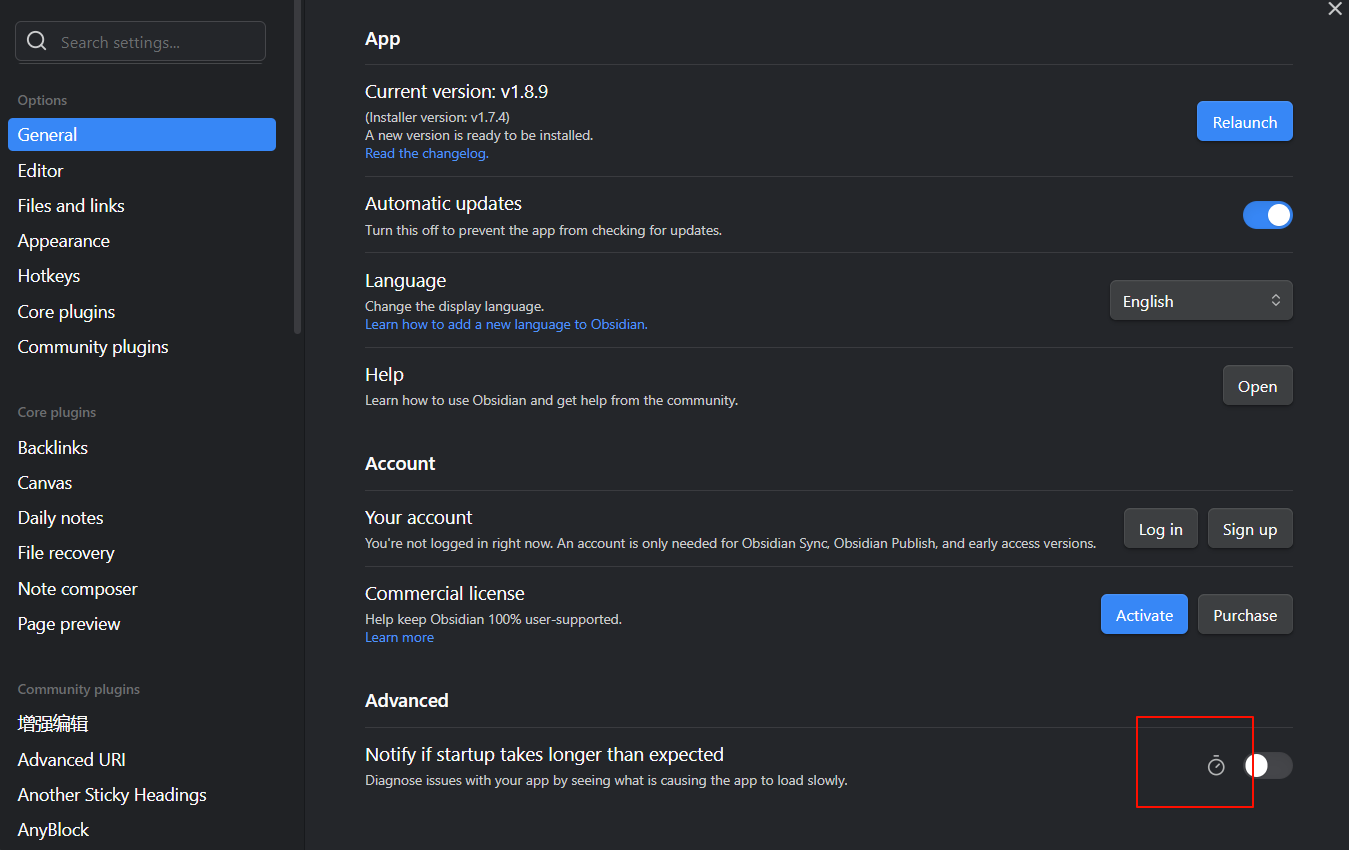This screenshot has width=1349, height=850.
Task: Enable startup time notification toggle
Action: pyautogui.click(x=1268, y=766)
